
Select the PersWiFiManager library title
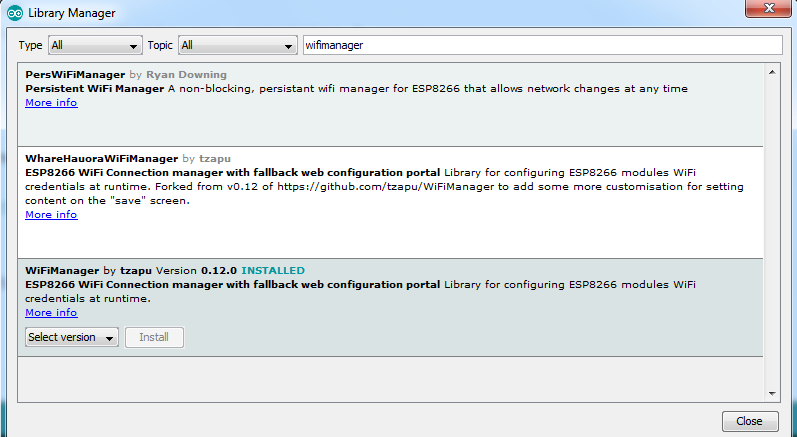pyautogui.click(x=75, y=75)
